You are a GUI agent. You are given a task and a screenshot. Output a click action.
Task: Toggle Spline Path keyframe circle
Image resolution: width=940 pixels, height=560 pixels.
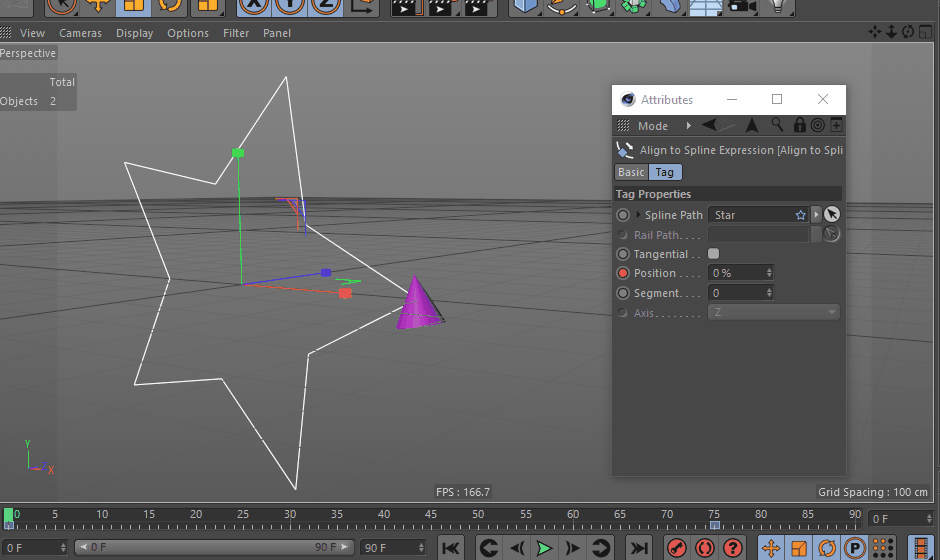[x=623, y=215]
